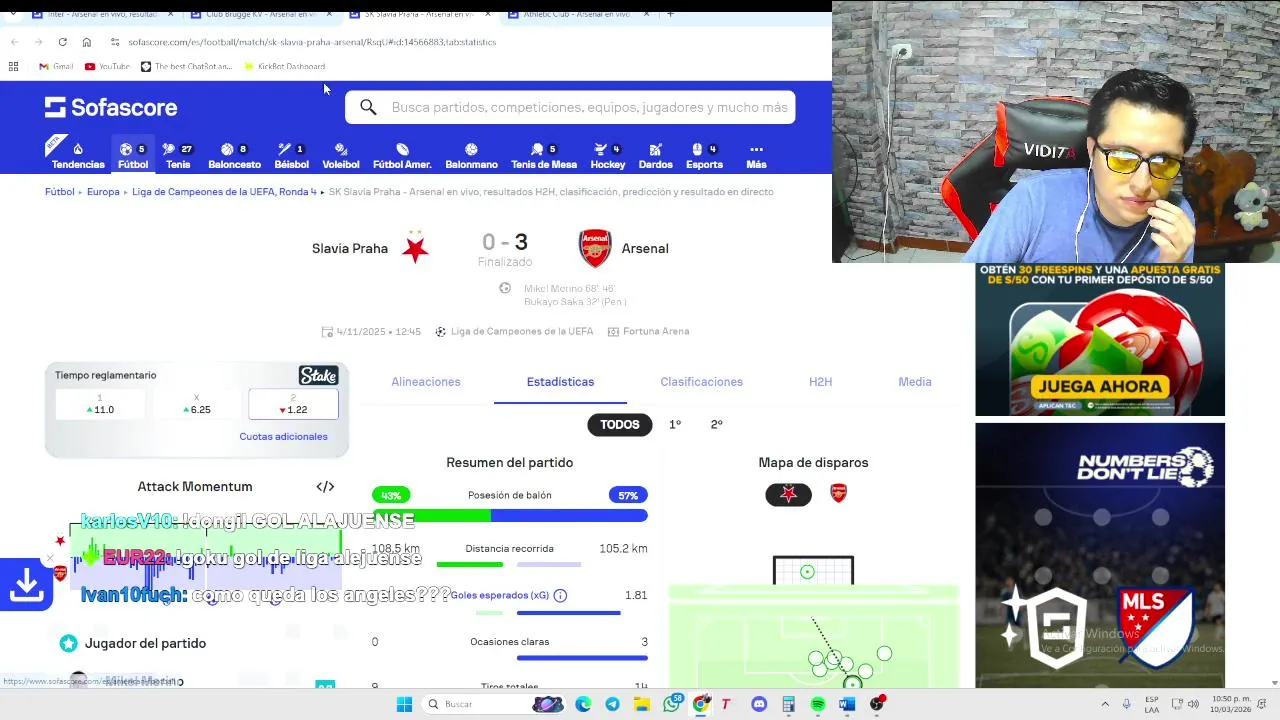Switch to the Alineaciones tab
1280x720 pixels.
pyautogui.click(x=426, y=382)
